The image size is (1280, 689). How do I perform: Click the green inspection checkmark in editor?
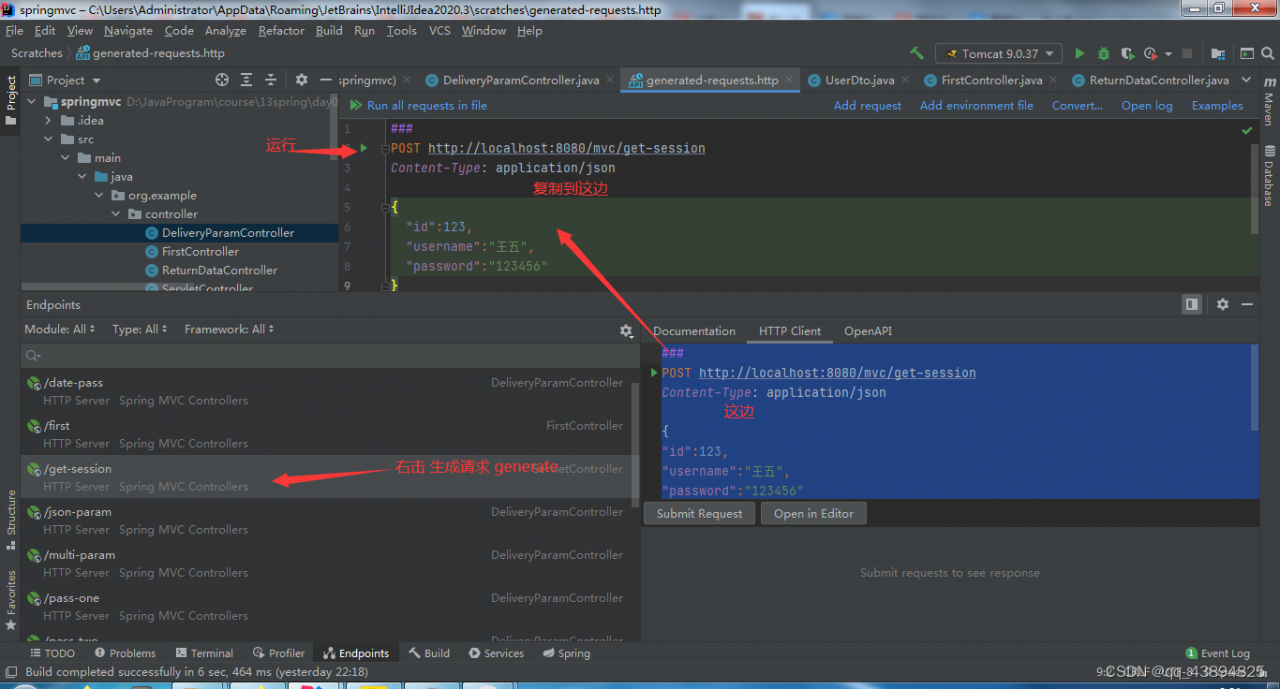[x=1247, y=130]
